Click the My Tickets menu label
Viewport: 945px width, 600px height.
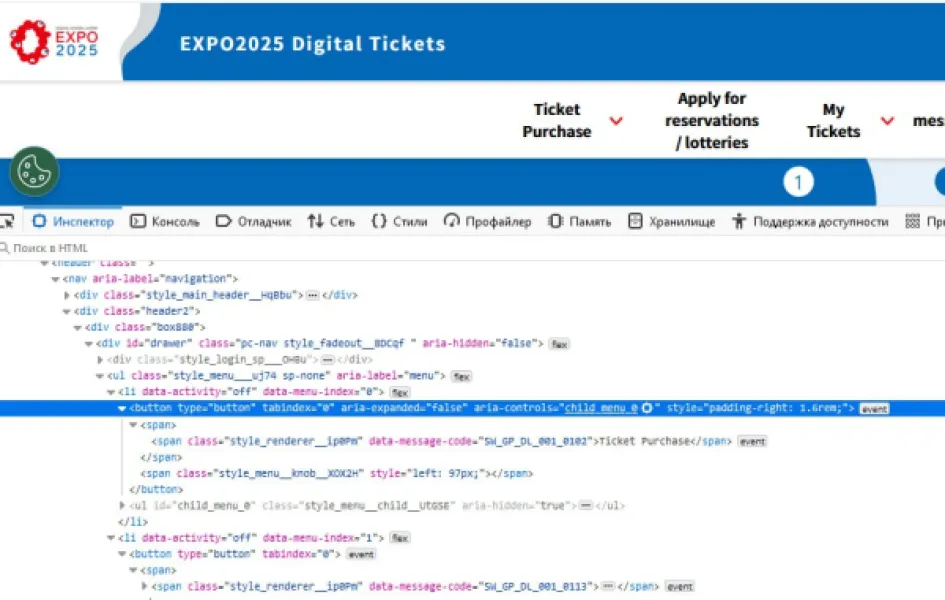834,120
